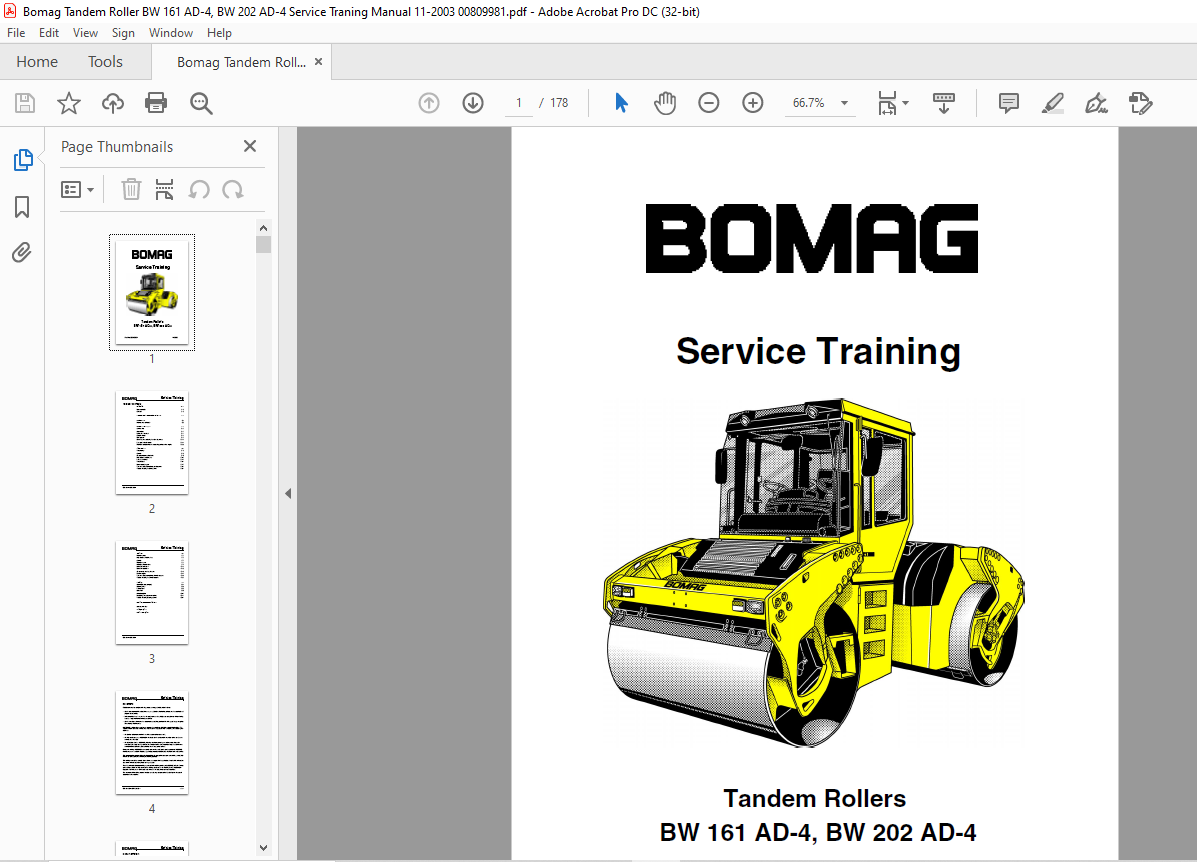Rotate page clockwise
This screenshot has height=862, width=1197.
(233, 189)
